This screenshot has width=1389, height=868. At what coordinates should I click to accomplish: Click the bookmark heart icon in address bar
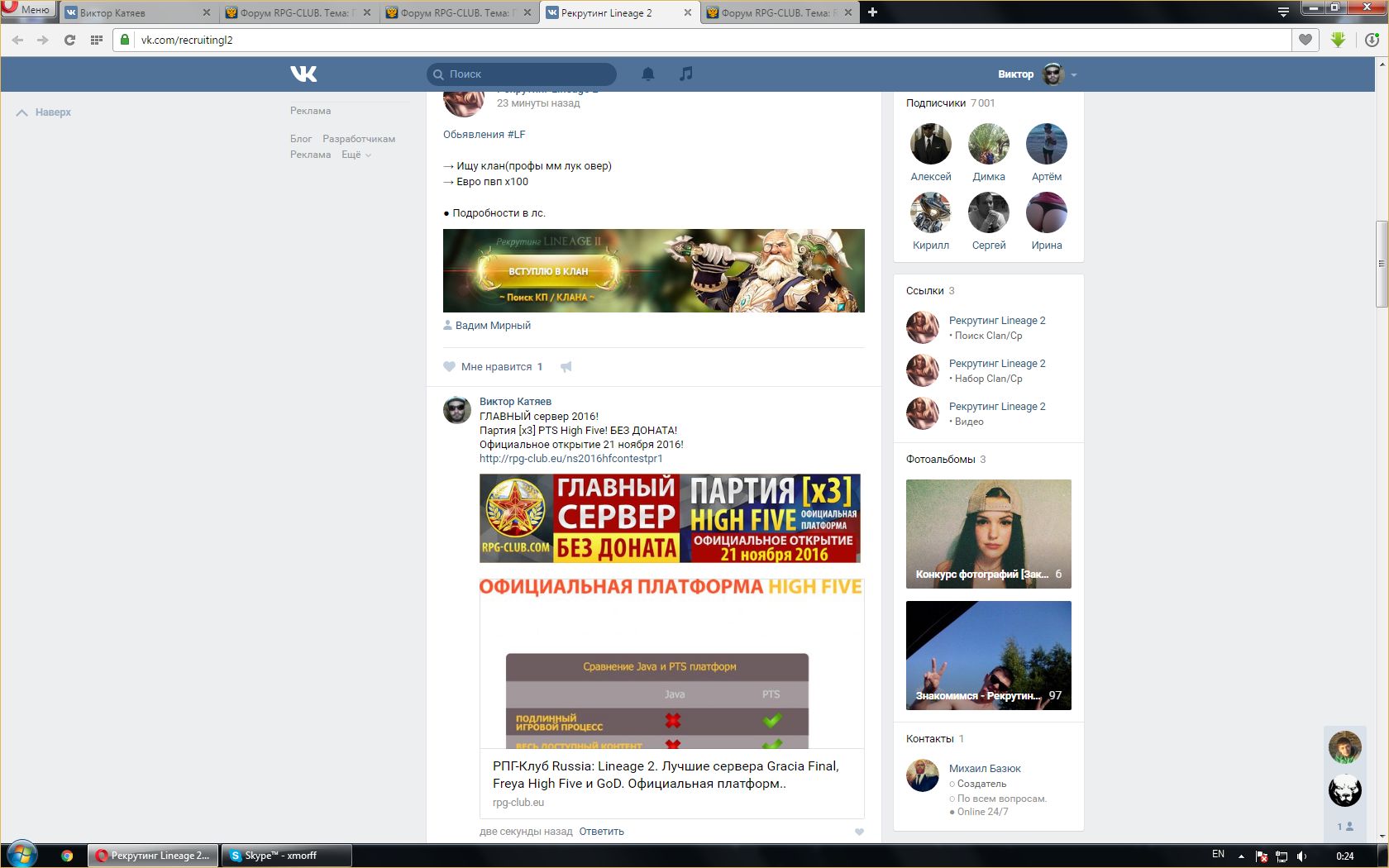point(1305,40)
